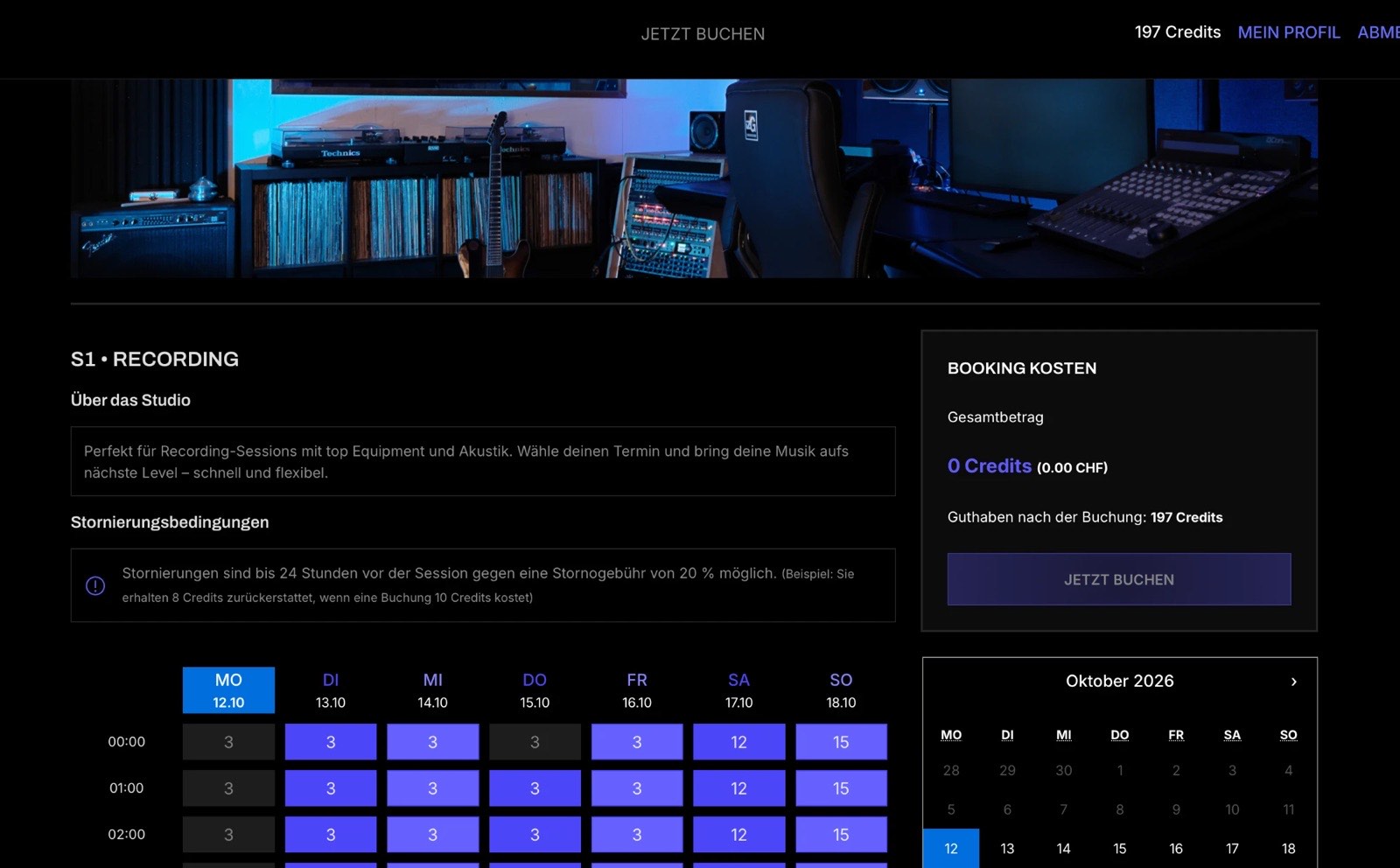Book Tuesday 00:00 slot for 3 credits
1400x868 pixels.
point(331,742)
